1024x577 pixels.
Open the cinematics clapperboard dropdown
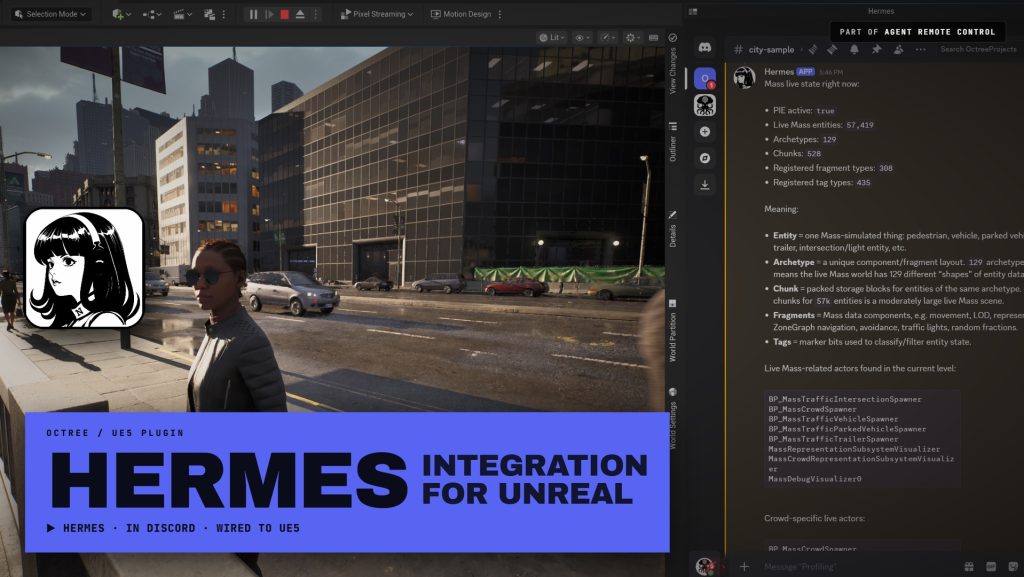coord(182,14)
